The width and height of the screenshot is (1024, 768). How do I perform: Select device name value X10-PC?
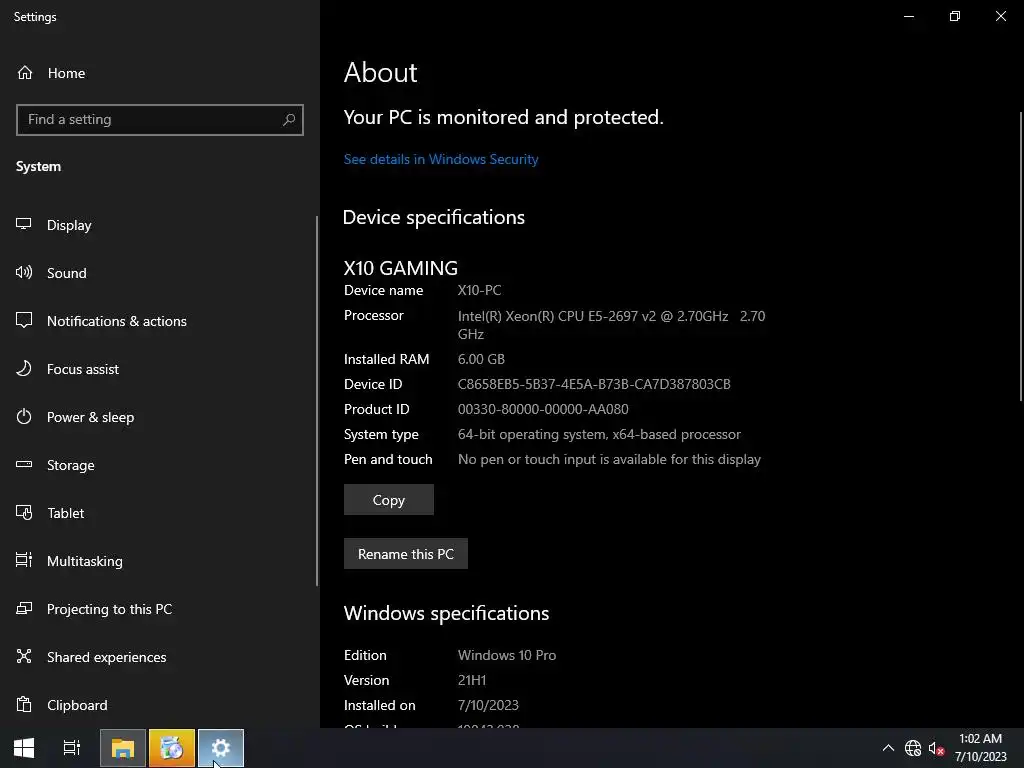coord(479,290)
